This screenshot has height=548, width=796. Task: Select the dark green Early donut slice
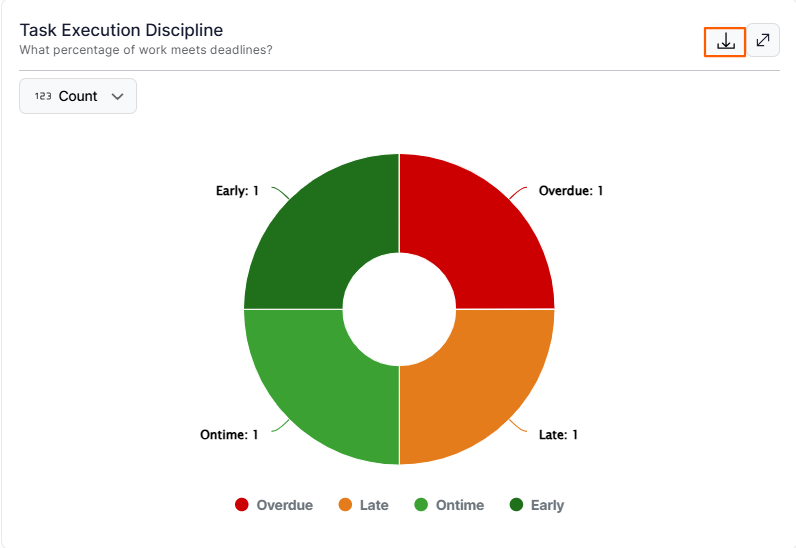322,232
